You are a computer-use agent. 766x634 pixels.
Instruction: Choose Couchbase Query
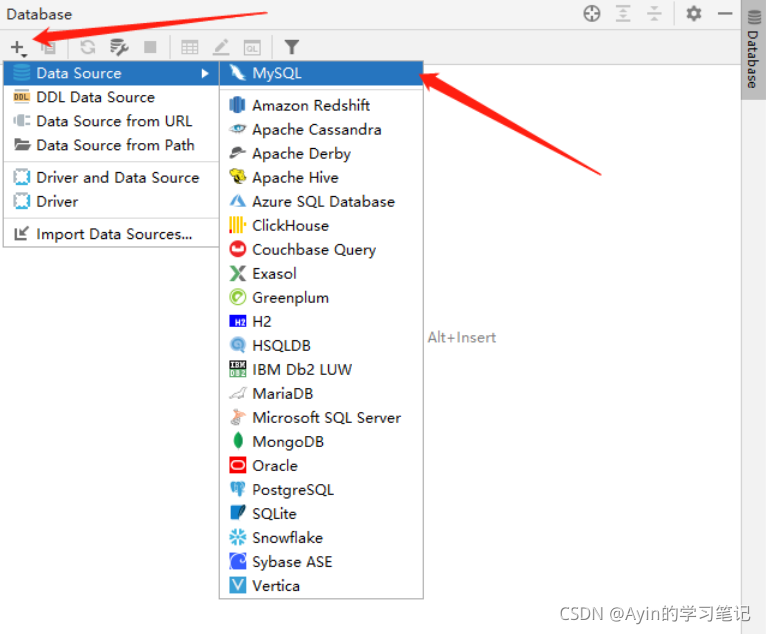(321, 249)
